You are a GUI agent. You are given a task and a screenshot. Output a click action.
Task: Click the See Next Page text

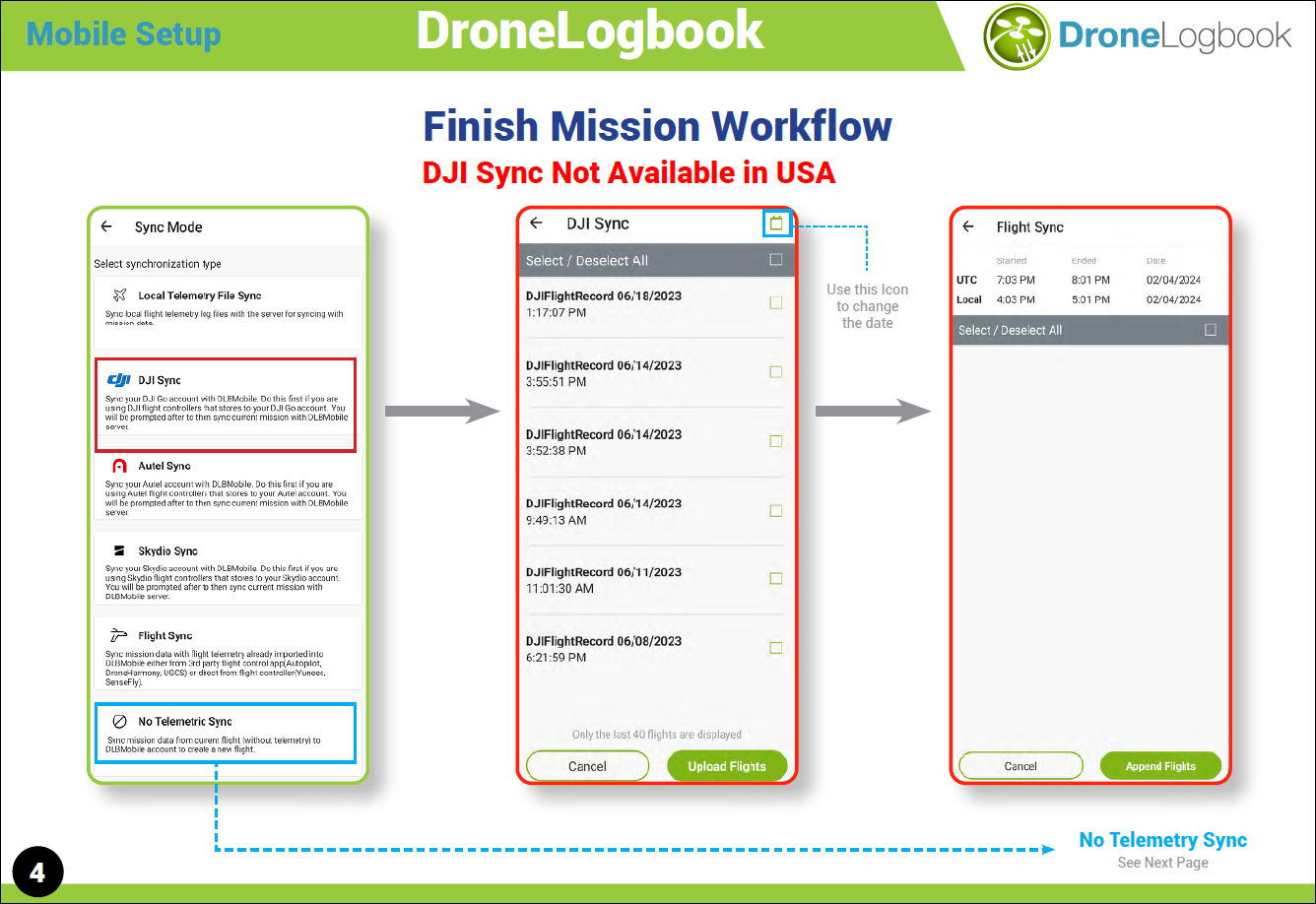1163,863
